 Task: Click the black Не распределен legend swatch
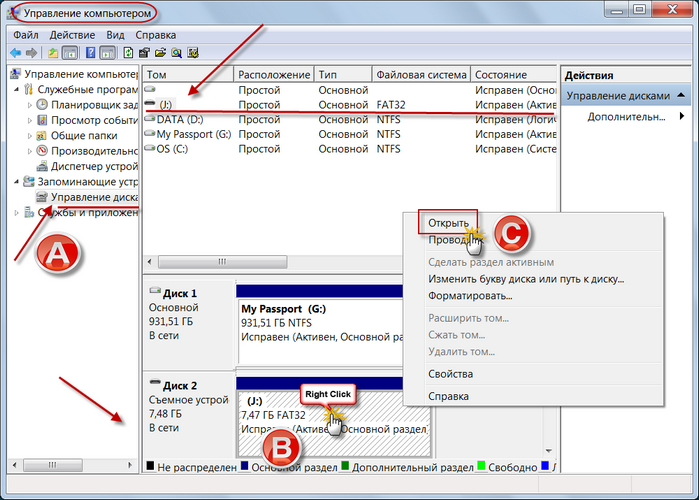[x=150, y=466]
